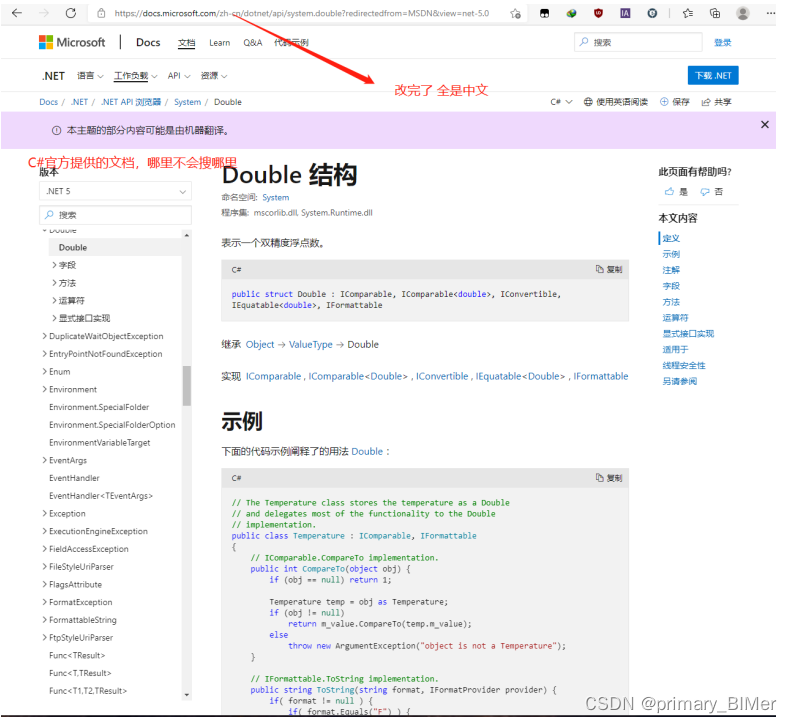The height and width of the screenshot is (723, 792).
Task: Copy the Temperature example code via 复制
Action: click(609, 477)
